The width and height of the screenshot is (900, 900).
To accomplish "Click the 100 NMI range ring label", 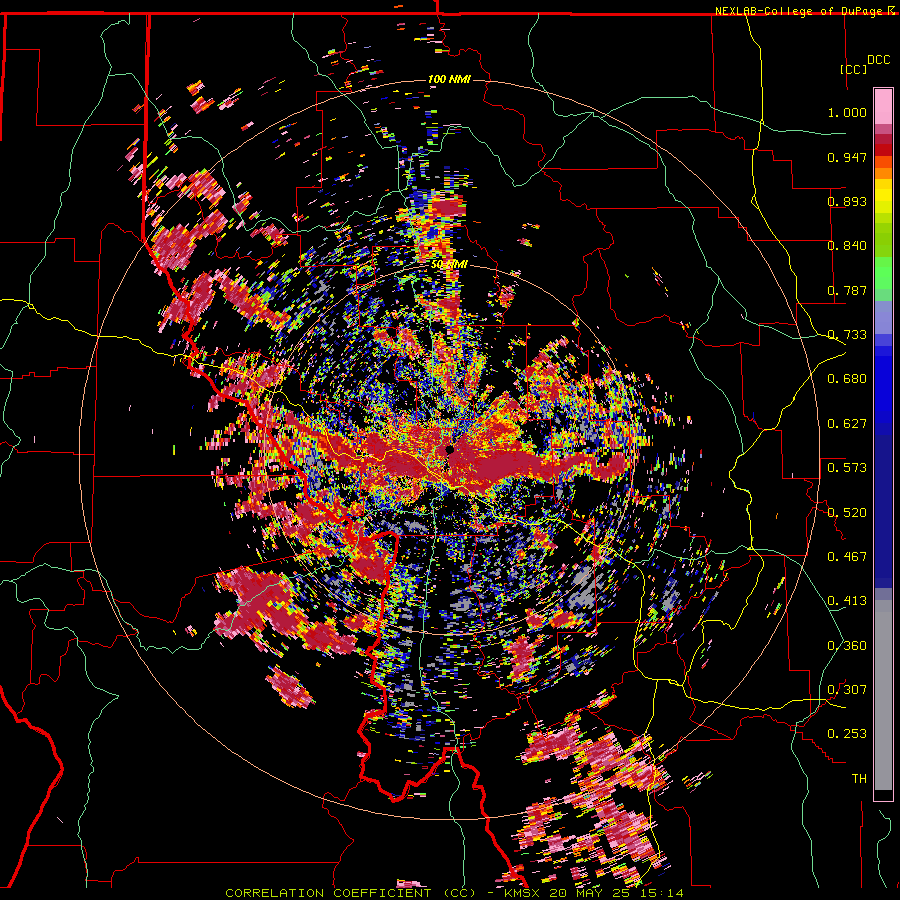I will 449,79.
